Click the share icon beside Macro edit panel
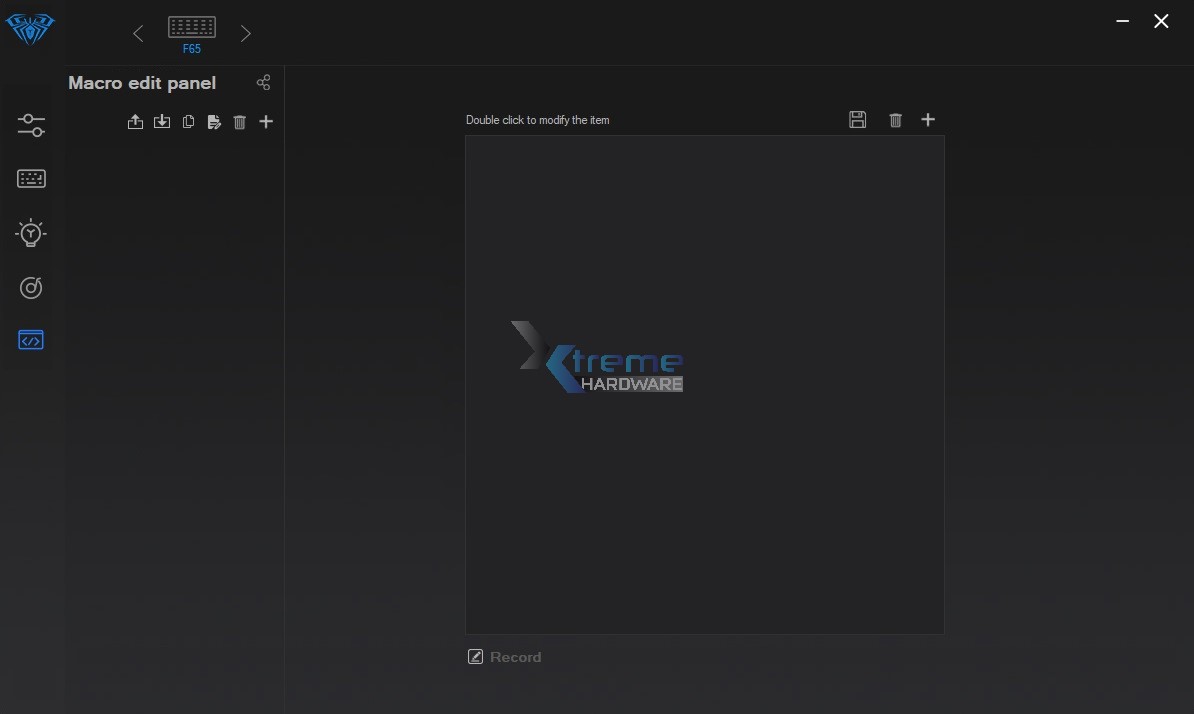This screenshot has height=714, width=1194. [263, 83]
